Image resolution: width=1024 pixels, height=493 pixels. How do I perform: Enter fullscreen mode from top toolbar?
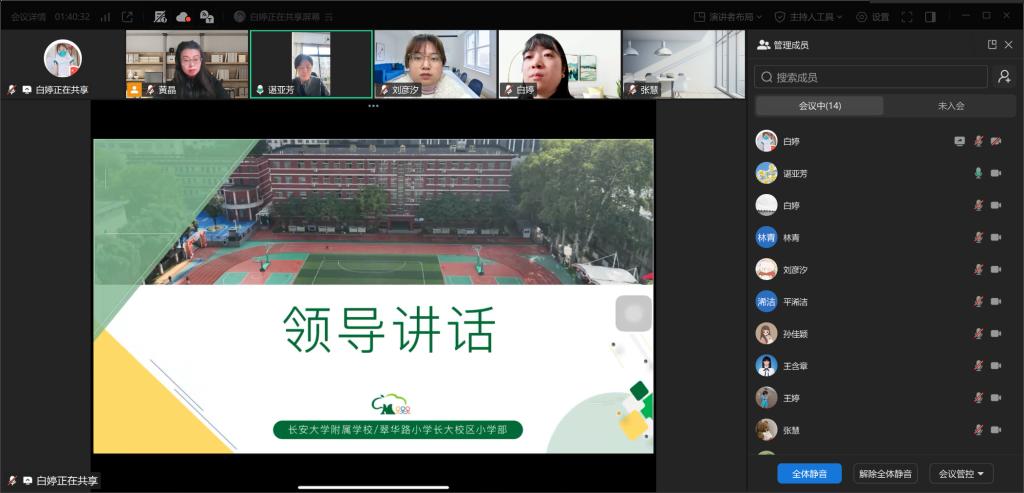tap(907, 17)
